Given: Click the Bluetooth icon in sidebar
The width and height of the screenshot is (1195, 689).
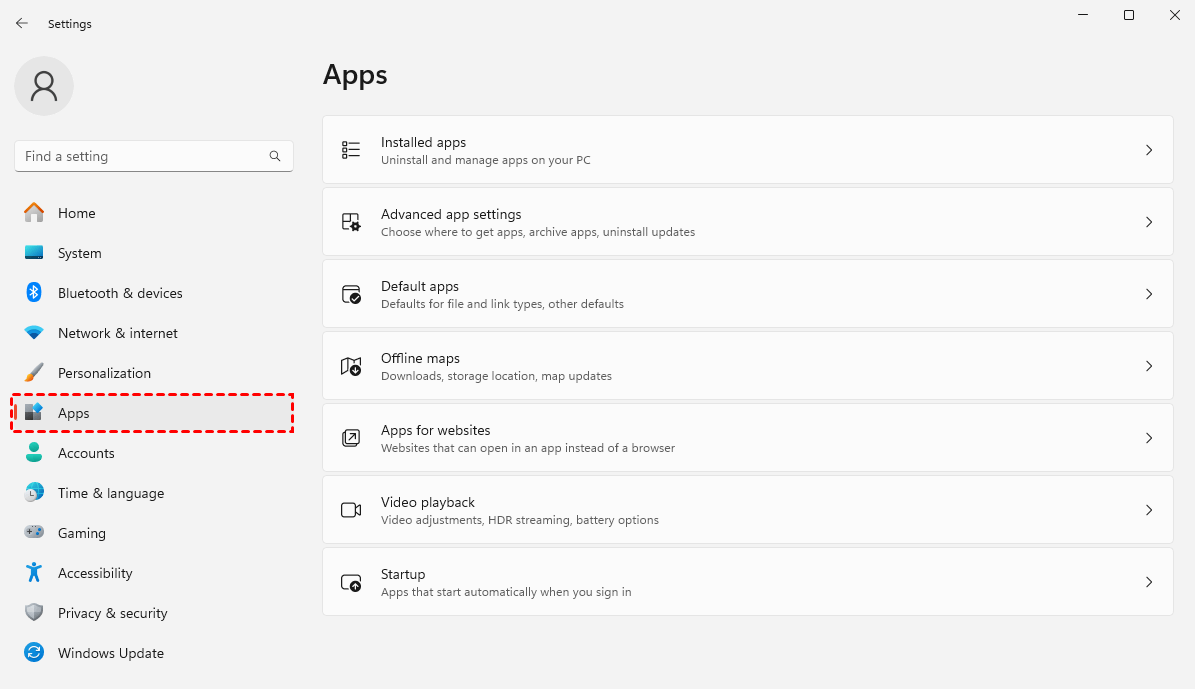Looking at the screenshot, I should tap(34, 293).
